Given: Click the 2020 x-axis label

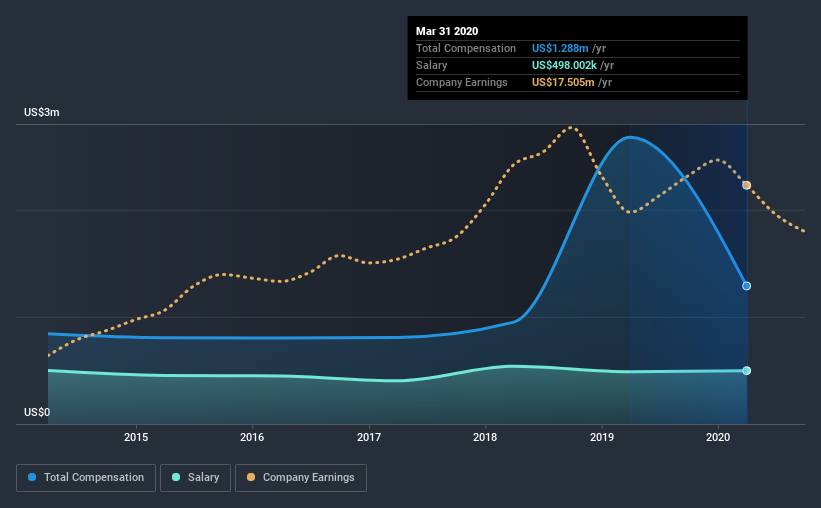Looking at the screenshot, I should point(718,437).
